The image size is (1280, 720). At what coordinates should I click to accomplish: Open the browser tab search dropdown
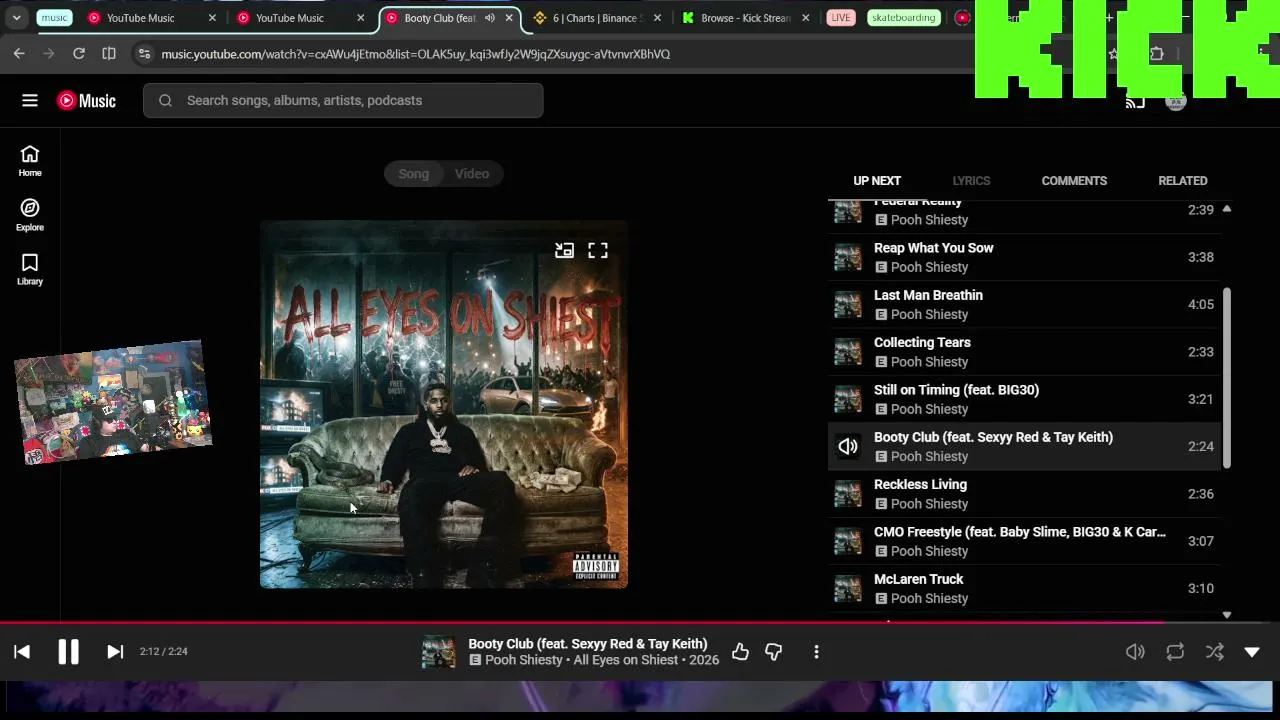(x=15, y=18)
